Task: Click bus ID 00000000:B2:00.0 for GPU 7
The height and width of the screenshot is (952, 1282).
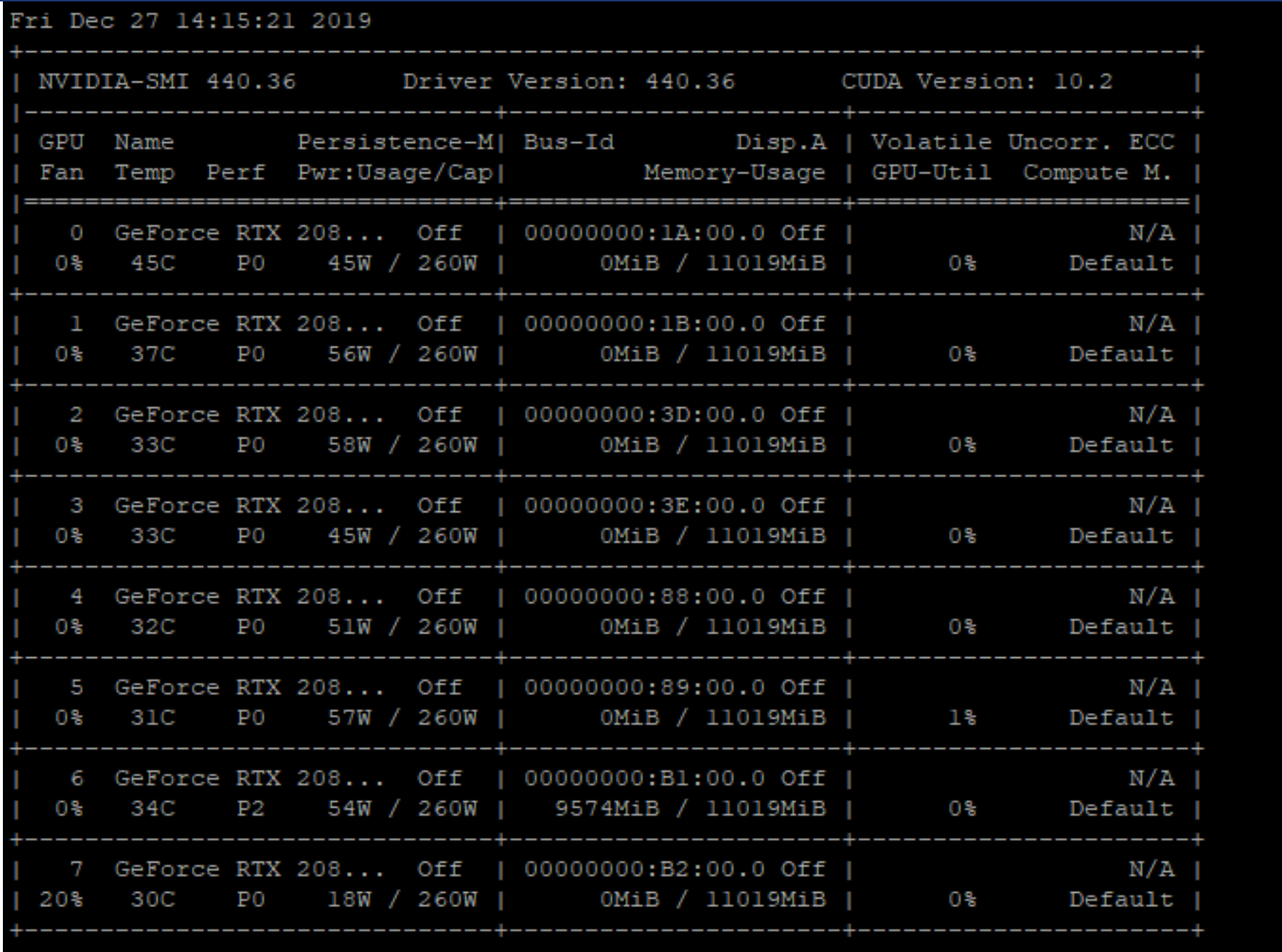Action: click(645, 869)
